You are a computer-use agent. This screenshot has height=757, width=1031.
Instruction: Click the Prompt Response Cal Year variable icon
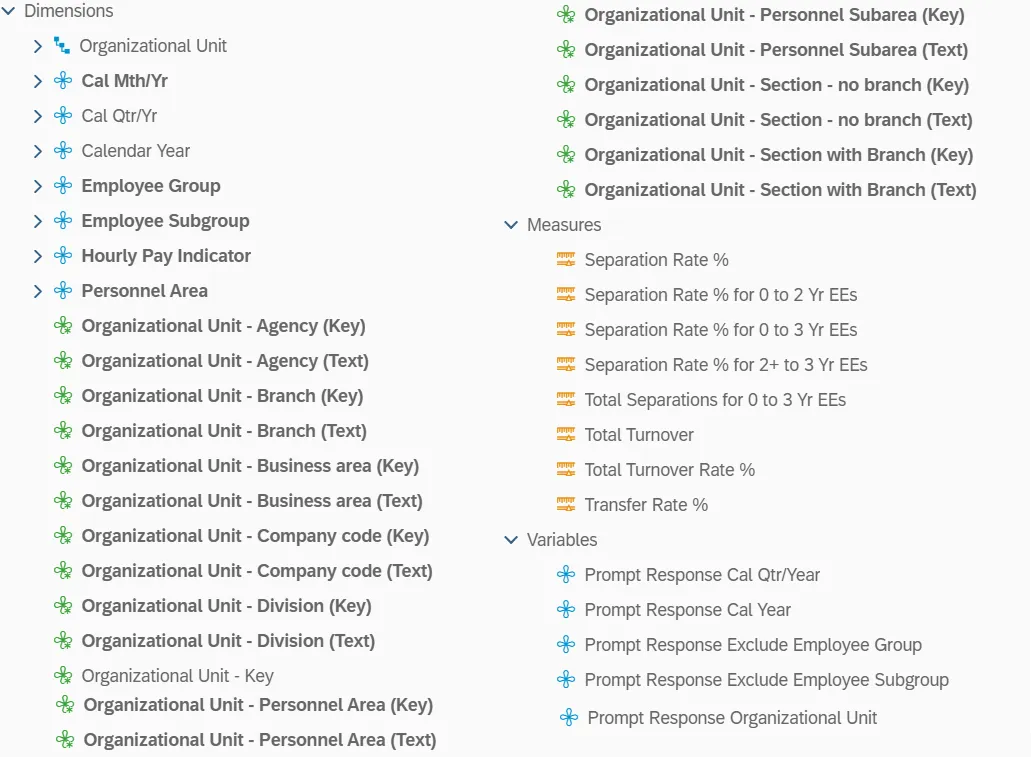tap(566, 610)
